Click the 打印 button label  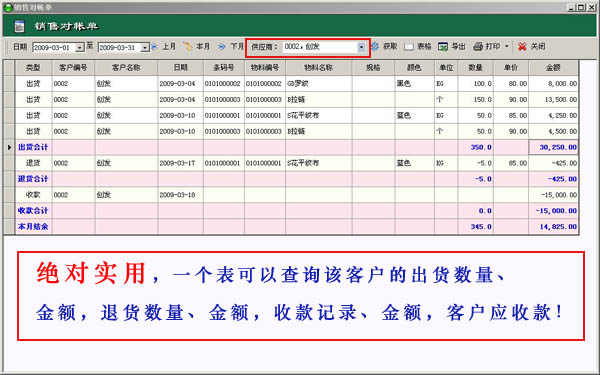tap(493, 47)
